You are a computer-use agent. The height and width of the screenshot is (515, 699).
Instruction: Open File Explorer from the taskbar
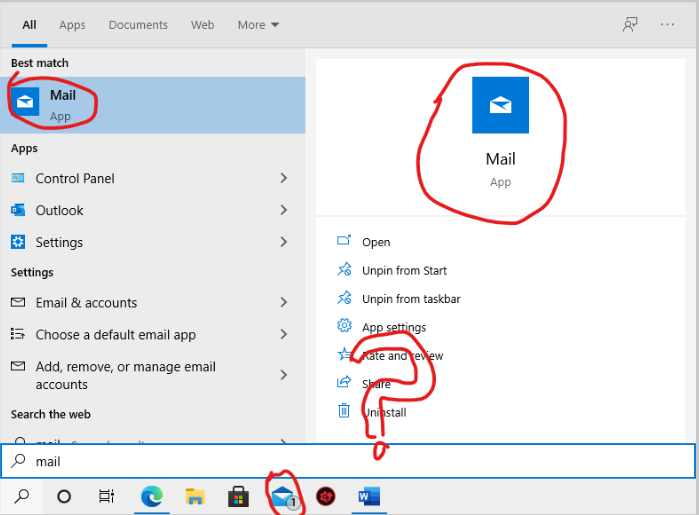coord(195,496)
